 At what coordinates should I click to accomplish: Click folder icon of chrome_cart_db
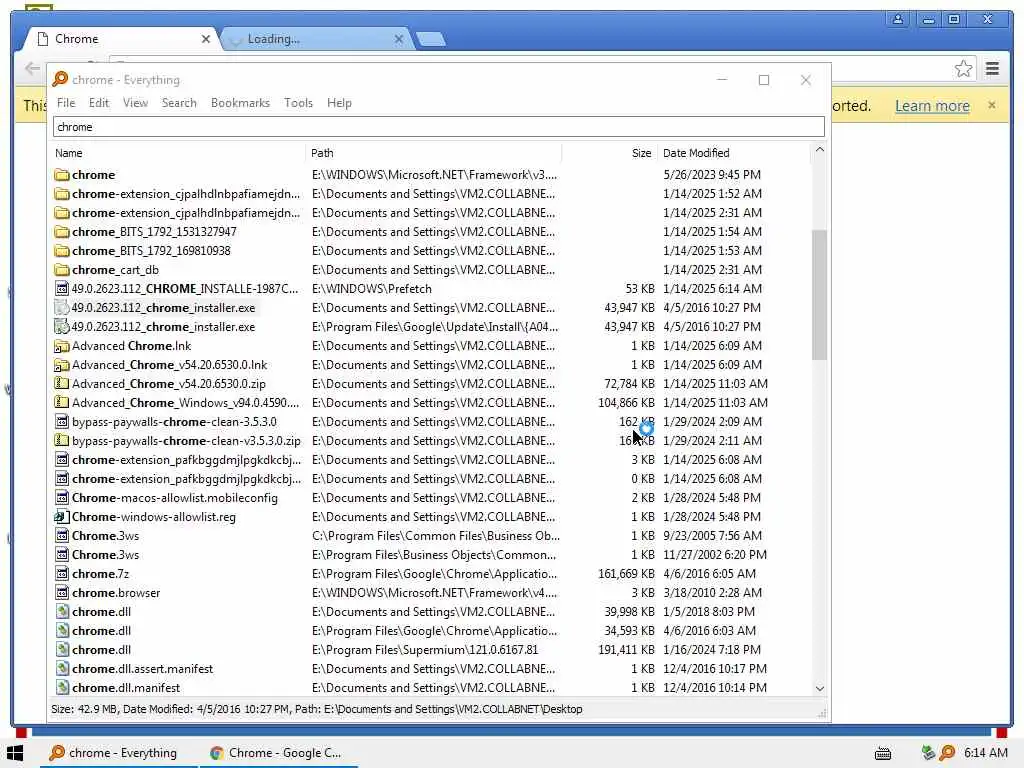coord(62,270)
